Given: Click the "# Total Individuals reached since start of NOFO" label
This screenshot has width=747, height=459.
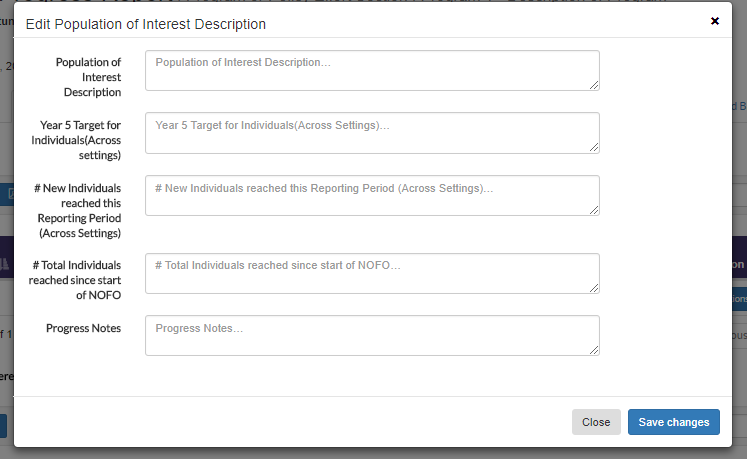Looking at the screenshot, I should tap(76, 280).
